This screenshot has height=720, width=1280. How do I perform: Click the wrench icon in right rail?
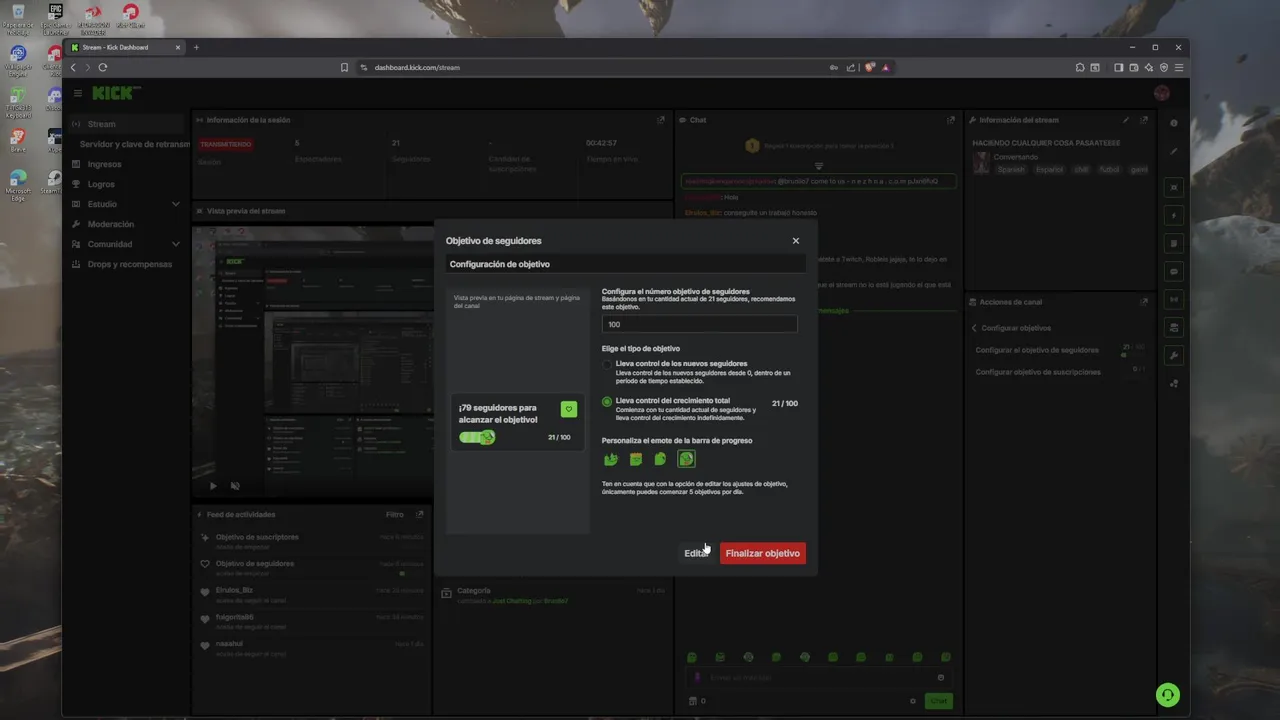[1174, 355]
